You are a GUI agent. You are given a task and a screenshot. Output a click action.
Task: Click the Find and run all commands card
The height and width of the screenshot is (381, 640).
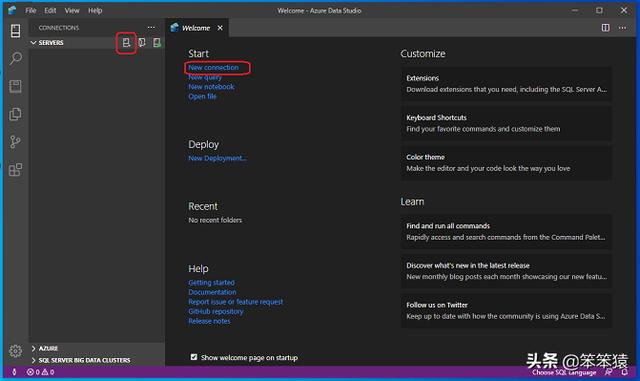[x=506, y=232]
